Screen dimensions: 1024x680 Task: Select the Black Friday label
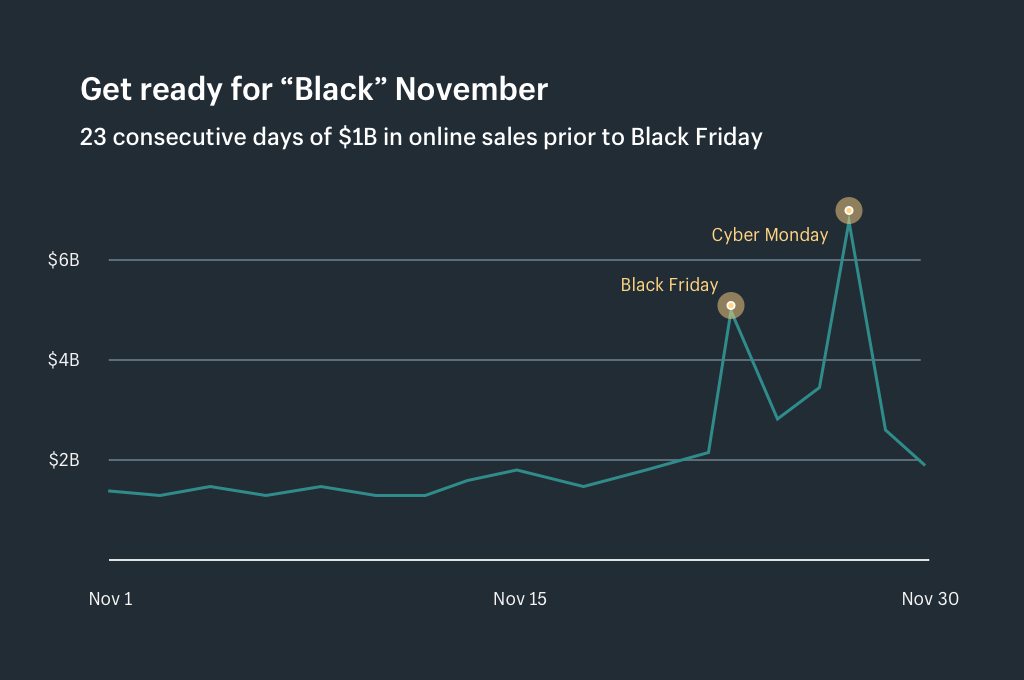point(669,285)
